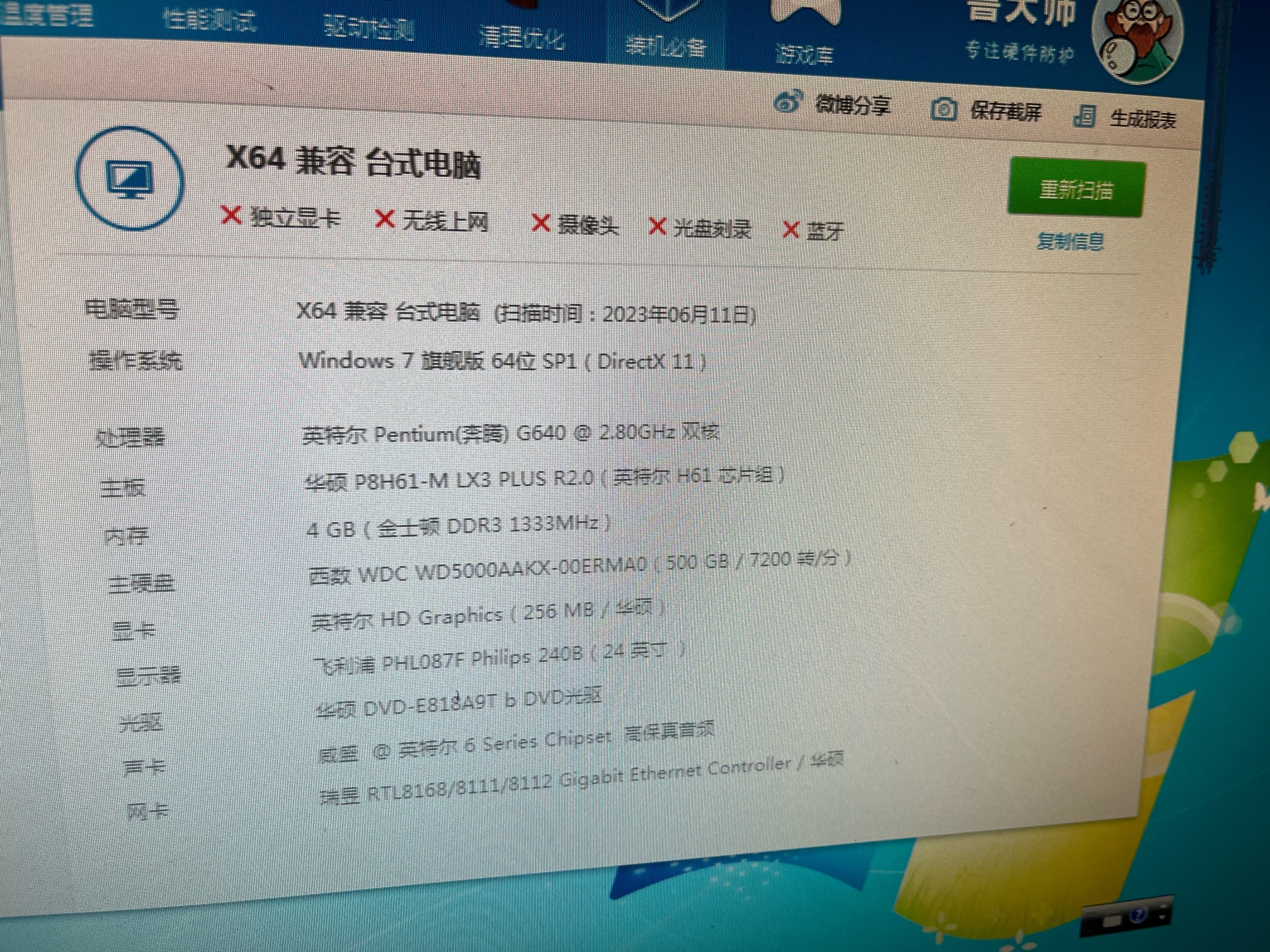Click the red X beside 无线上网
This screenshot has width=1270, height=952.
coord(384,219)
